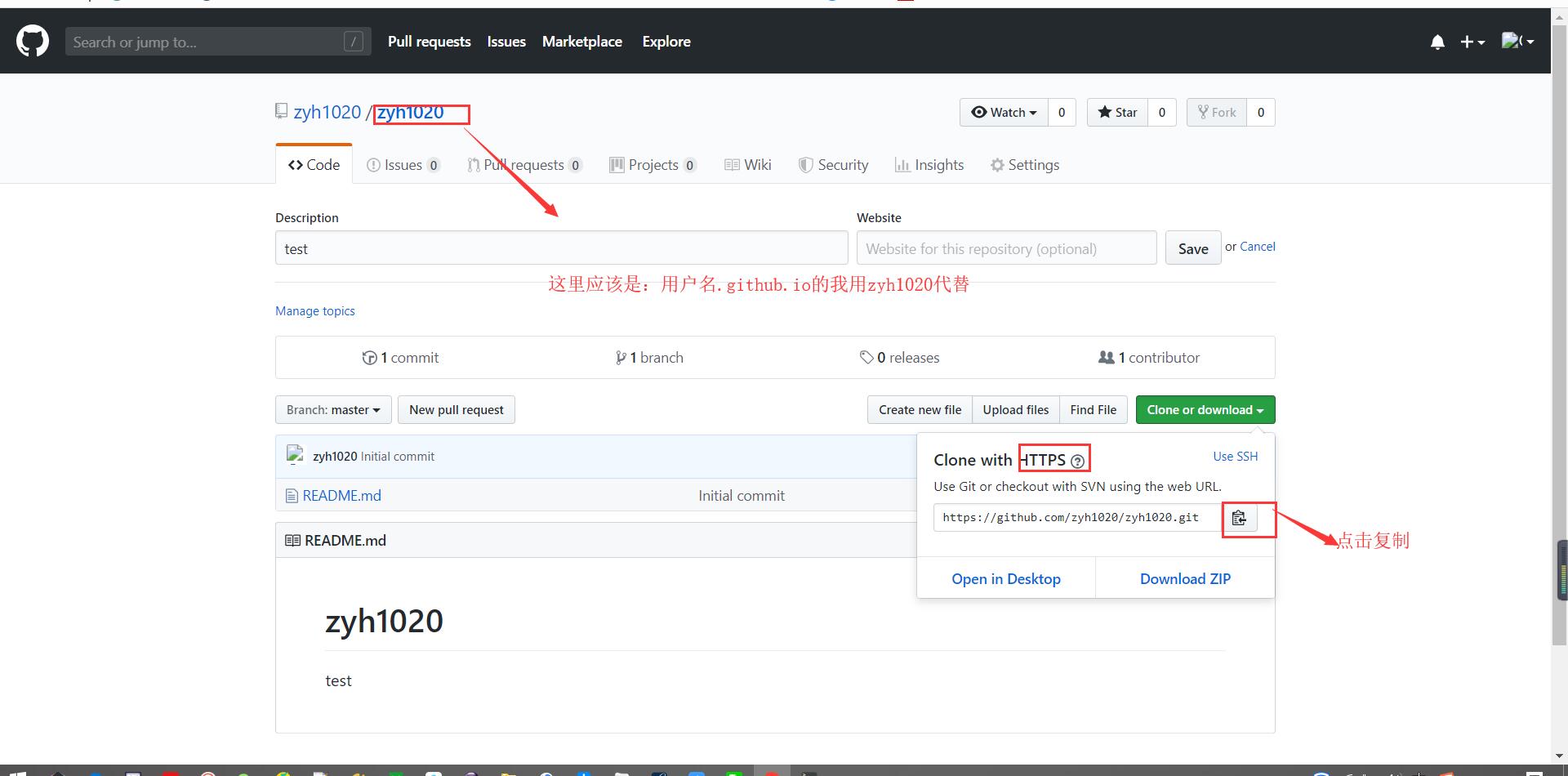Open the create new plus dropdown
Screen dimensions: 1568x776
[x=1472, y=42]
